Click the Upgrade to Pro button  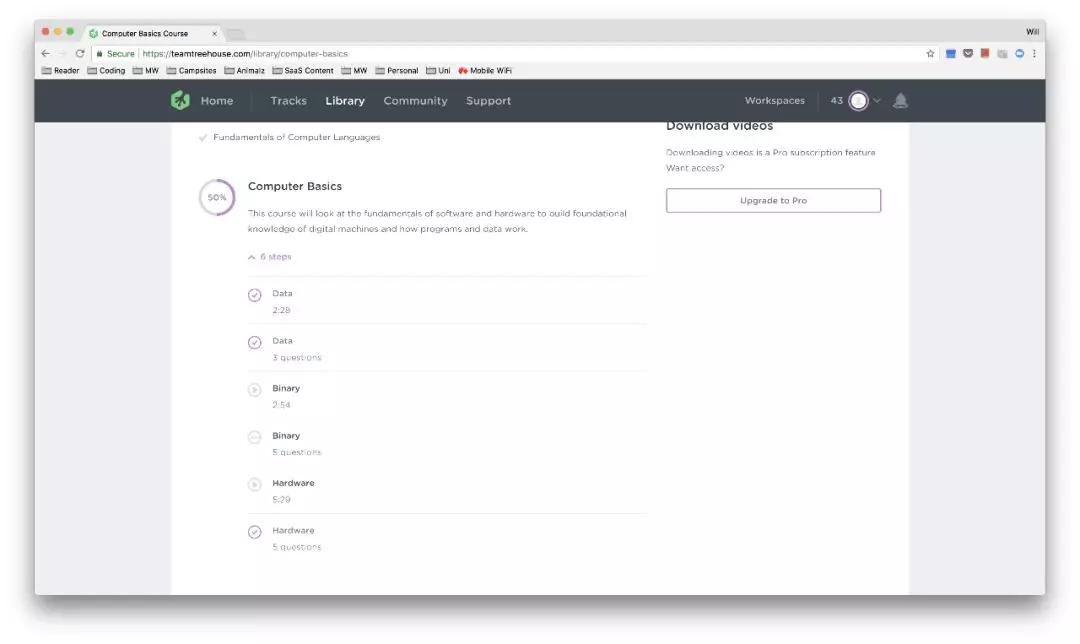pyautogui.click(x=773, y=200)
